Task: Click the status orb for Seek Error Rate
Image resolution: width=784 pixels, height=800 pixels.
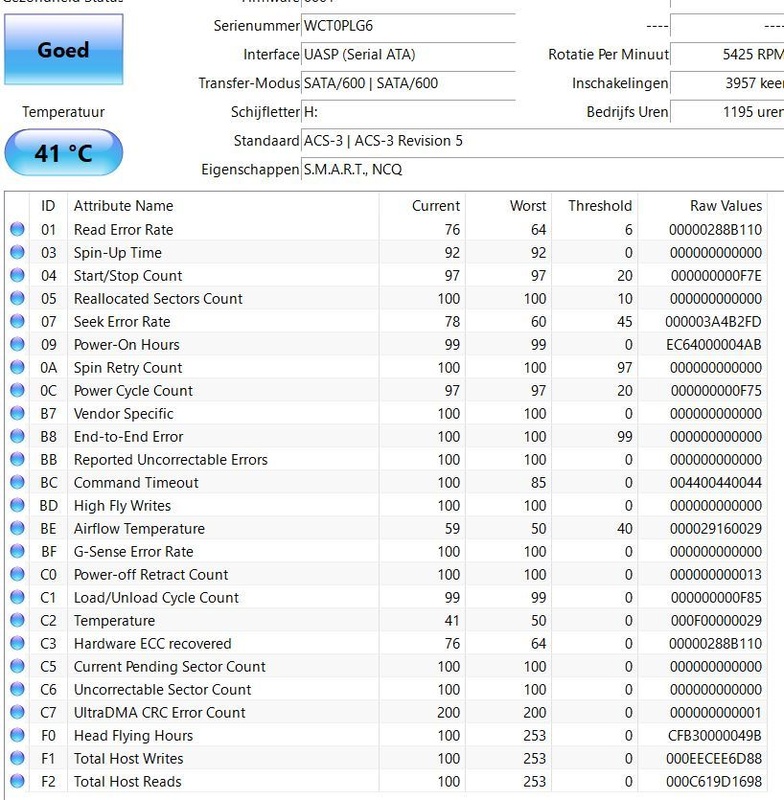Action: point(17,321)
